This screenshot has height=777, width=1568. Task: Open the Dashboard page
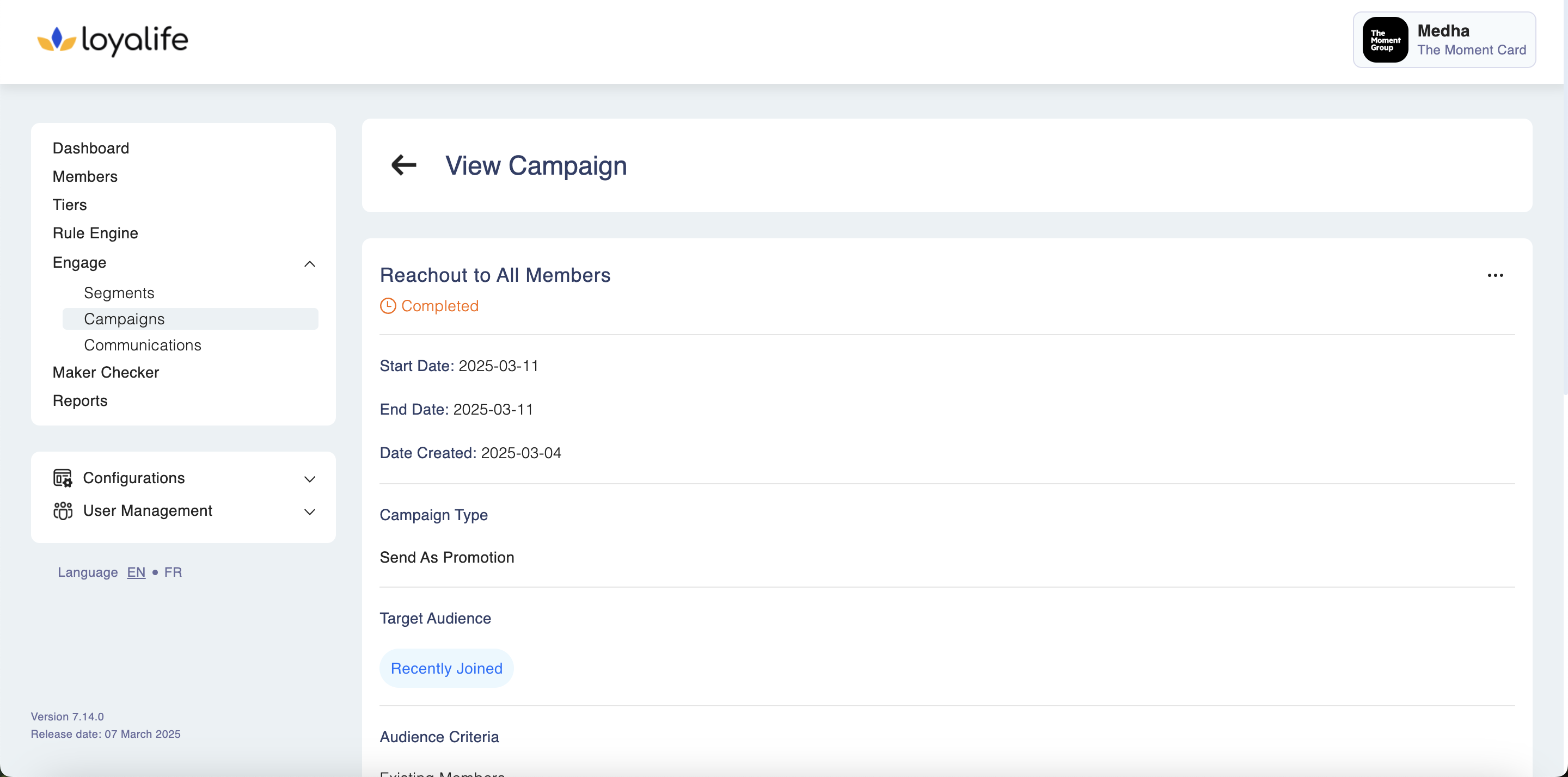(x=91, y=148)
